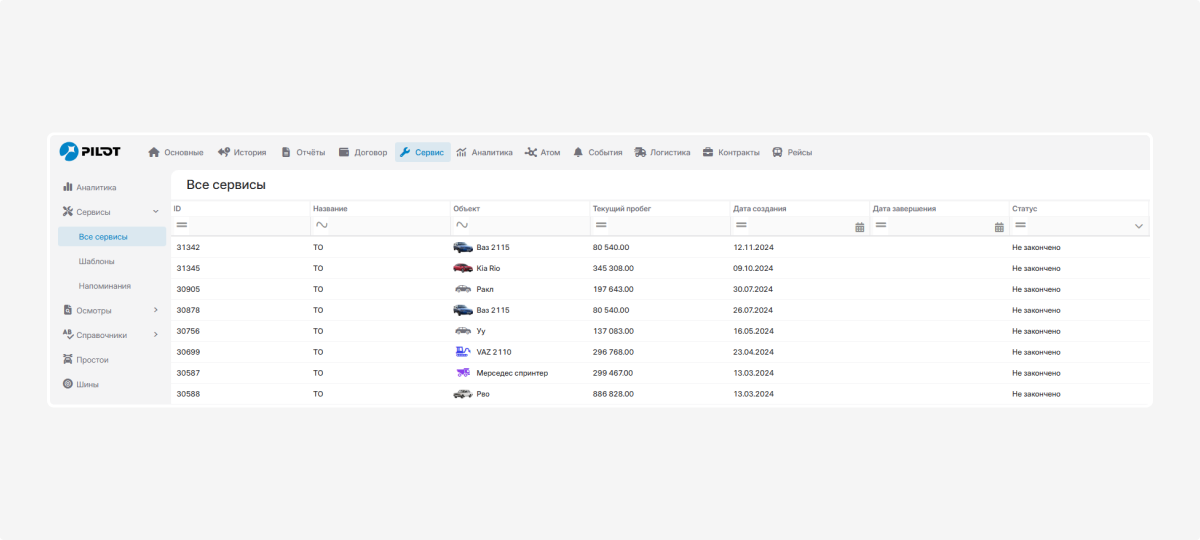Expand the Справочники sidebar section

click(155, 335)
